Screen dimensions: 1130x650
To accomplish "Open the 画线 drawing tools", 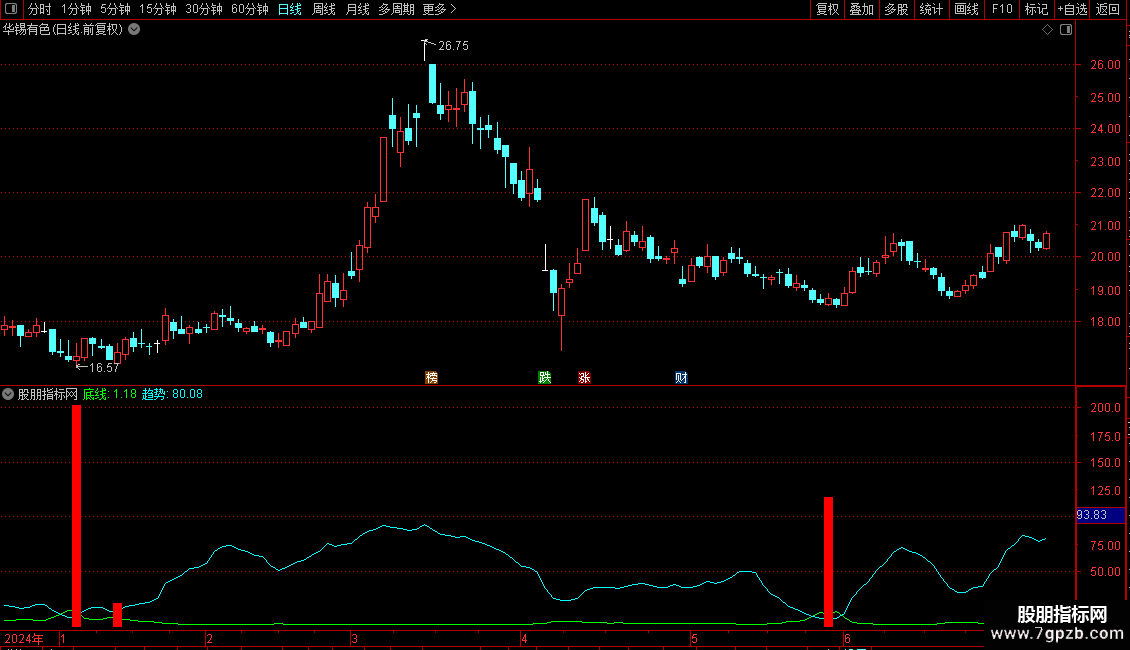I will pos(966,9).
